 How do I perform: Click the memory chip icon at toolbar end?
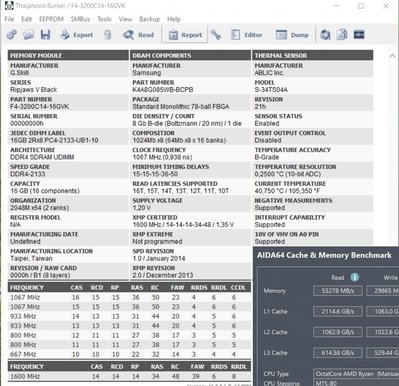(x=359, y=34)
